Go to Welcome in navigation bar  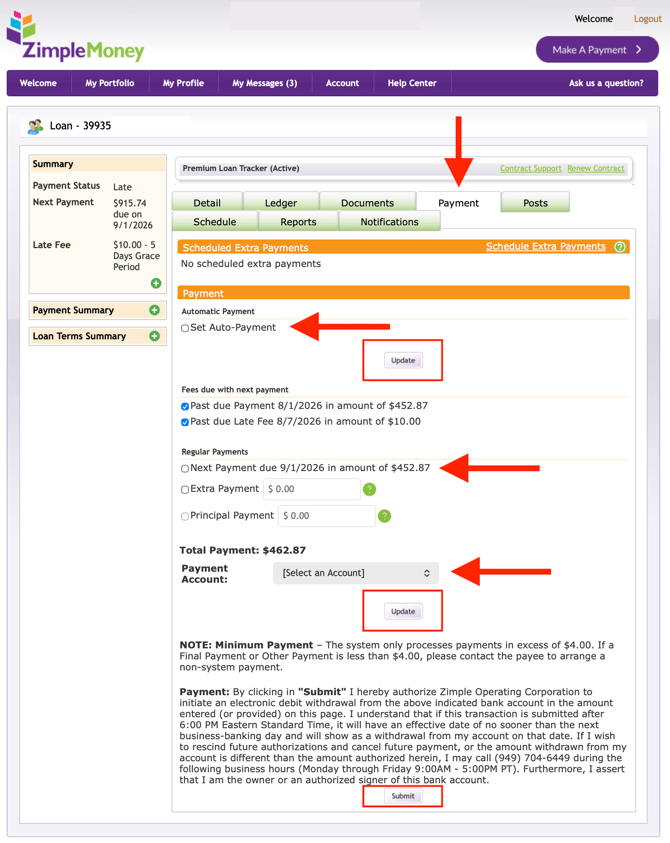pos(38,83)
